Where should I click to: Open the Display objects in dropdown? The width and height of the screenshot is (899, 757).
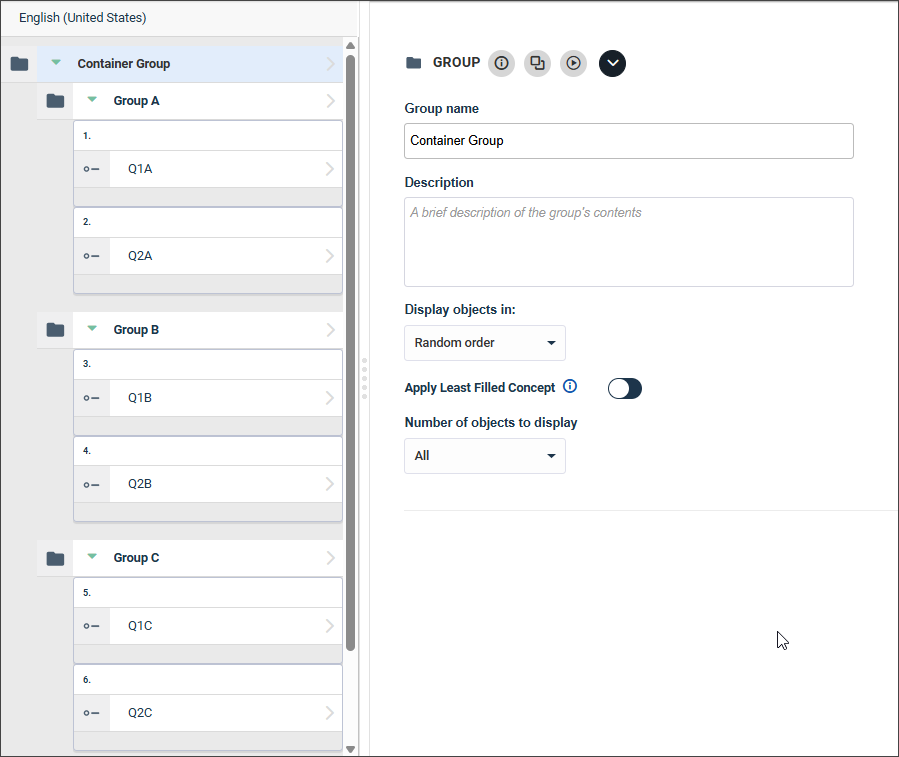pyautogui.click(x=484, y=343)
